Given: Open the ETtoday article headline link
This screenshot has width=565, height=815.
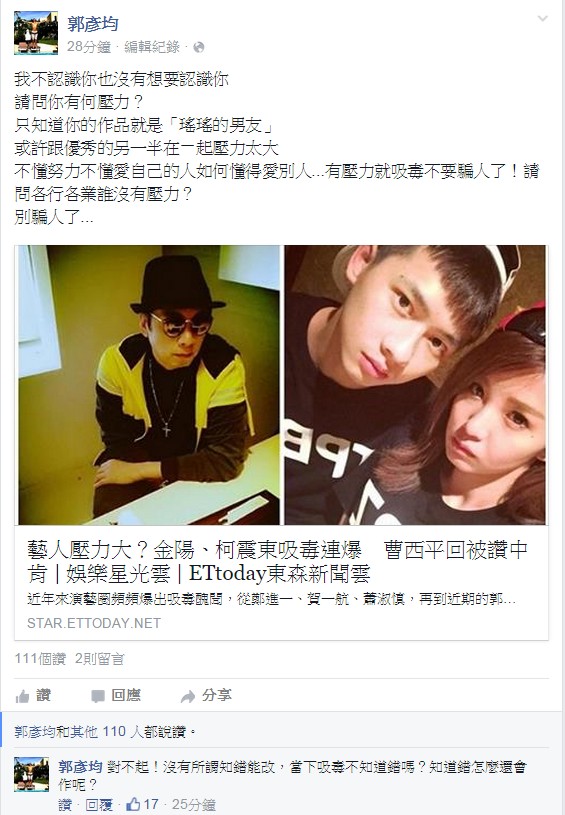Looking at the screenshot, I should point(278,561).
